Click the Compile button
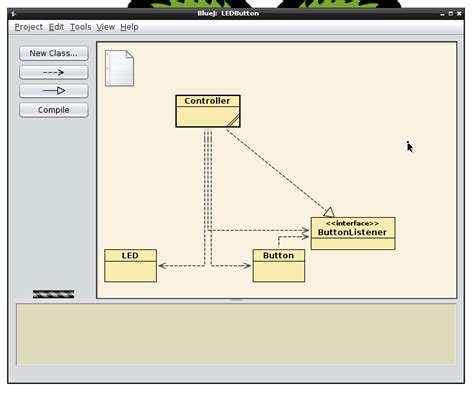This screenshot has height=393, width=474. pos(54,110)
